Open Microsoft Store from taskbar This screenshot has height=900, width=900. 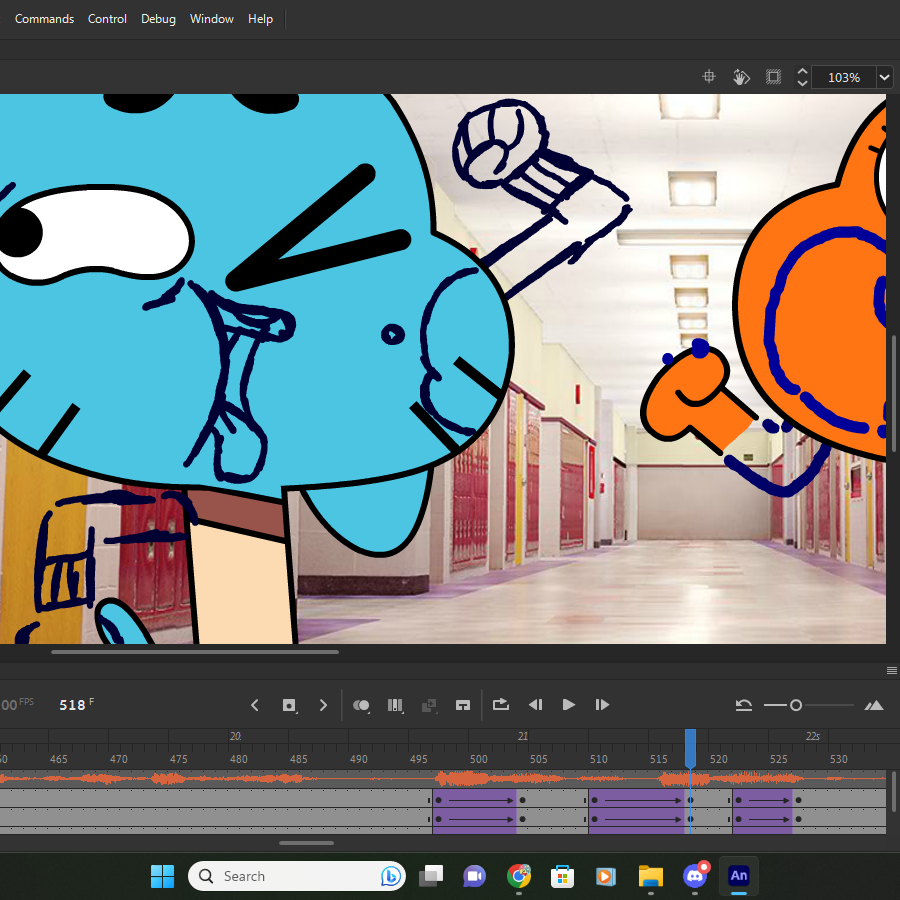click(562, 876)
